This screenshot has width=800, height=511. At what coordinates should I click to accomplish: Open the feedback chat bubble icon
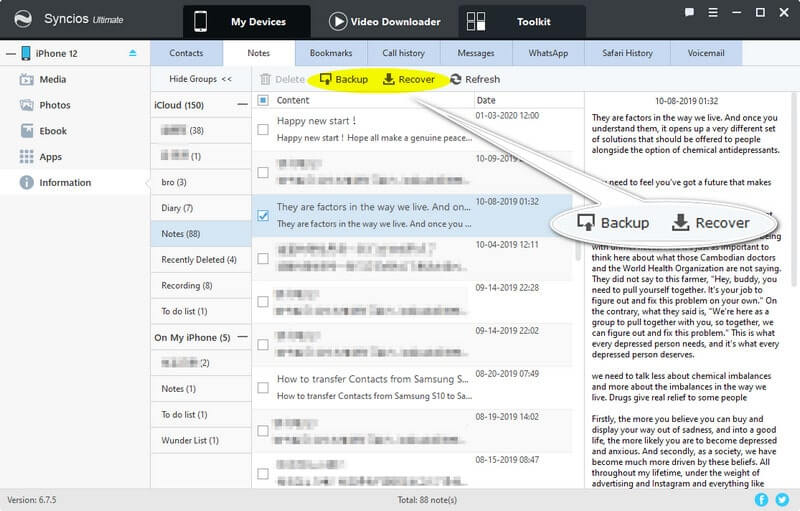tap(689, 12)
